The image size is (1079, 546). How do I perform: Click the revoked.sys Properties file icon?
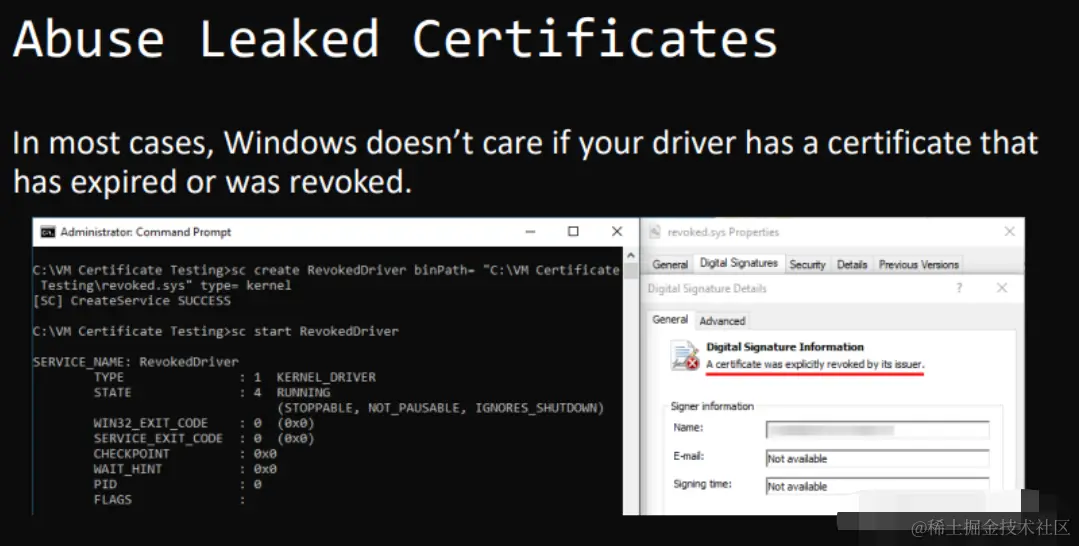pyautogui.click(x=655, y=232)
